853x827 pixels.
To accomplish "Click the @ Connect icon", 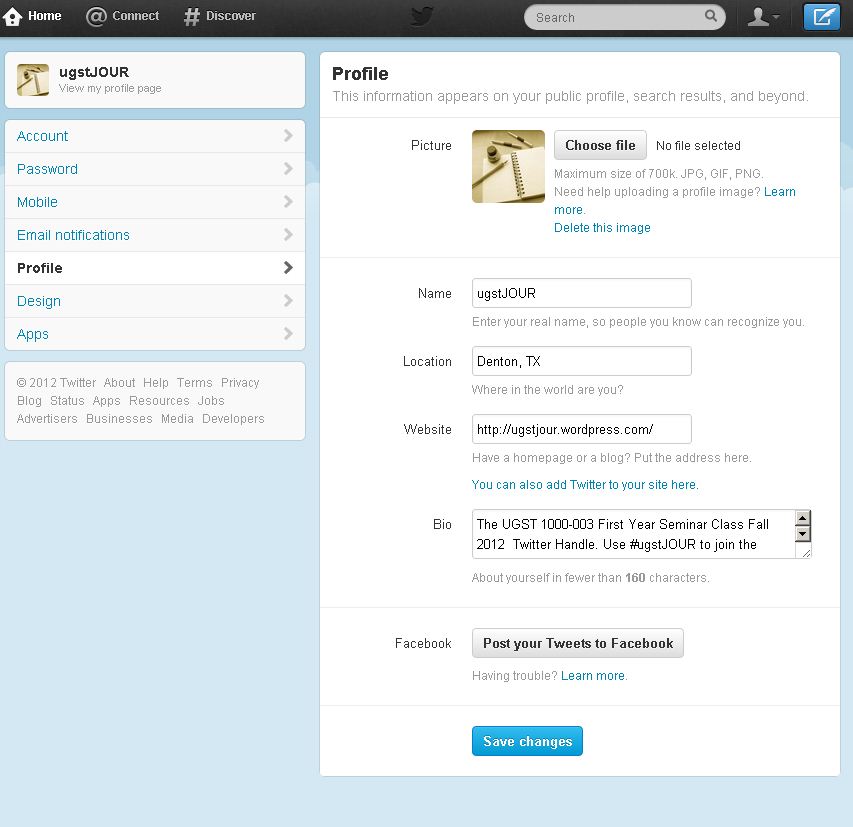I will (96, 16).
